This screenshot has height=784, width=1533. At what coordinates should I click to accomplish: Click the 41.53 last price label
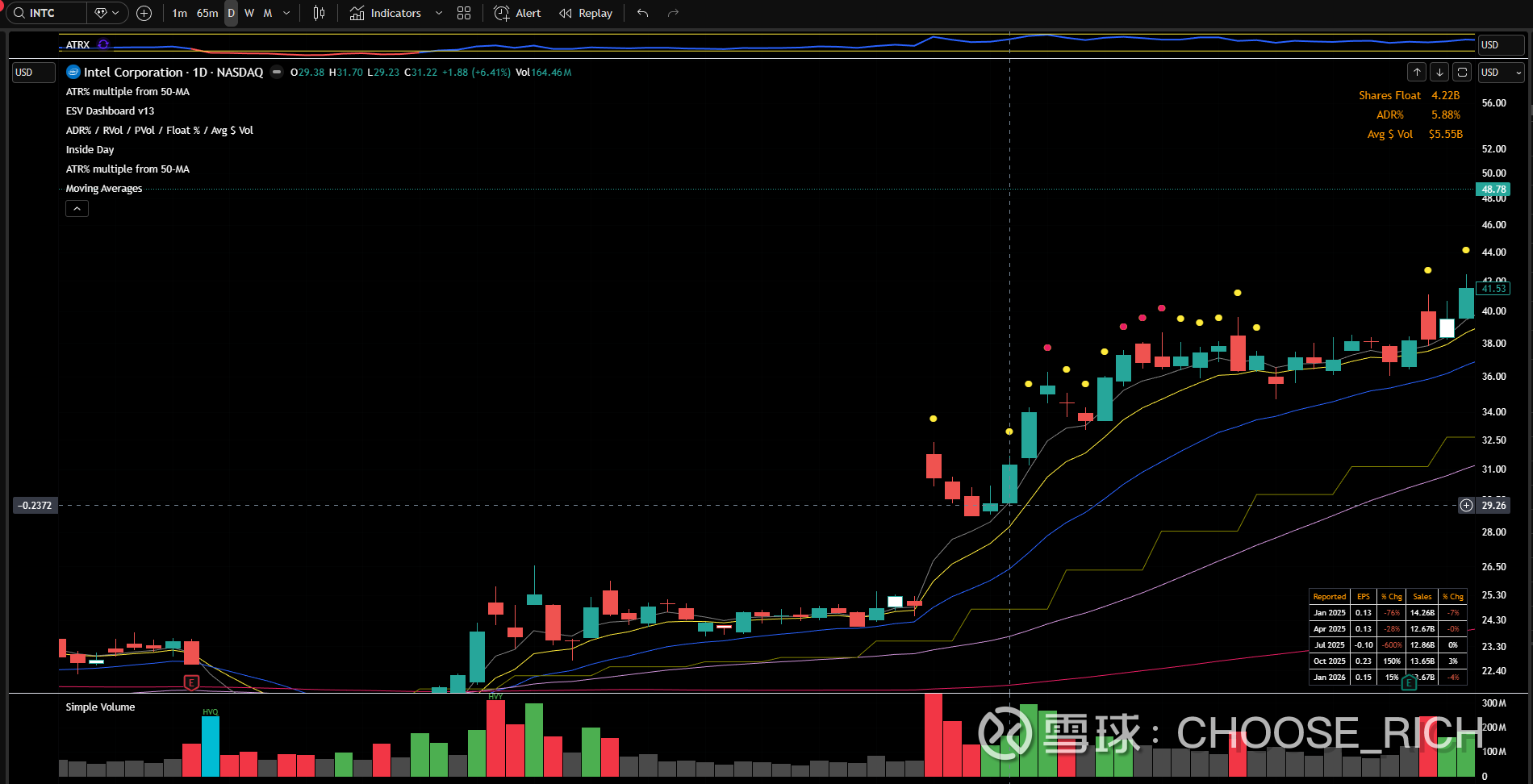1493,288
